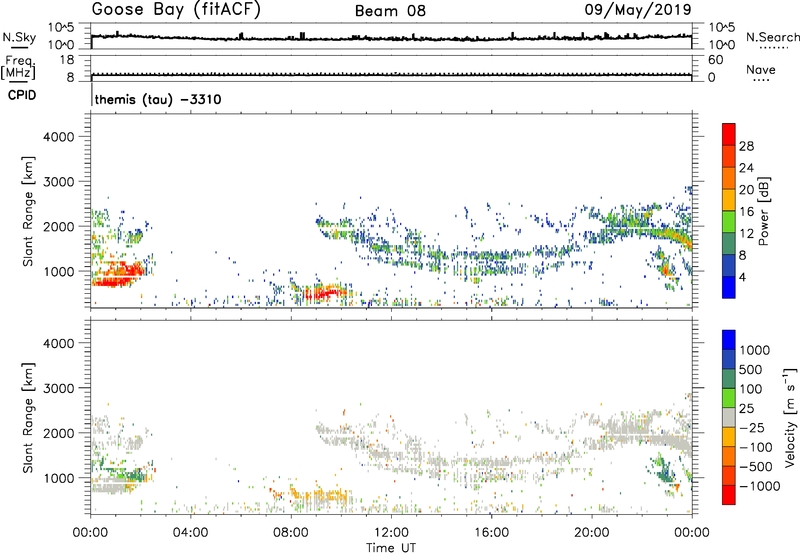This screenshot has height=554, width=800.
Task: Click the '18' frequency axis tick
Action: [x=67, y=60]
